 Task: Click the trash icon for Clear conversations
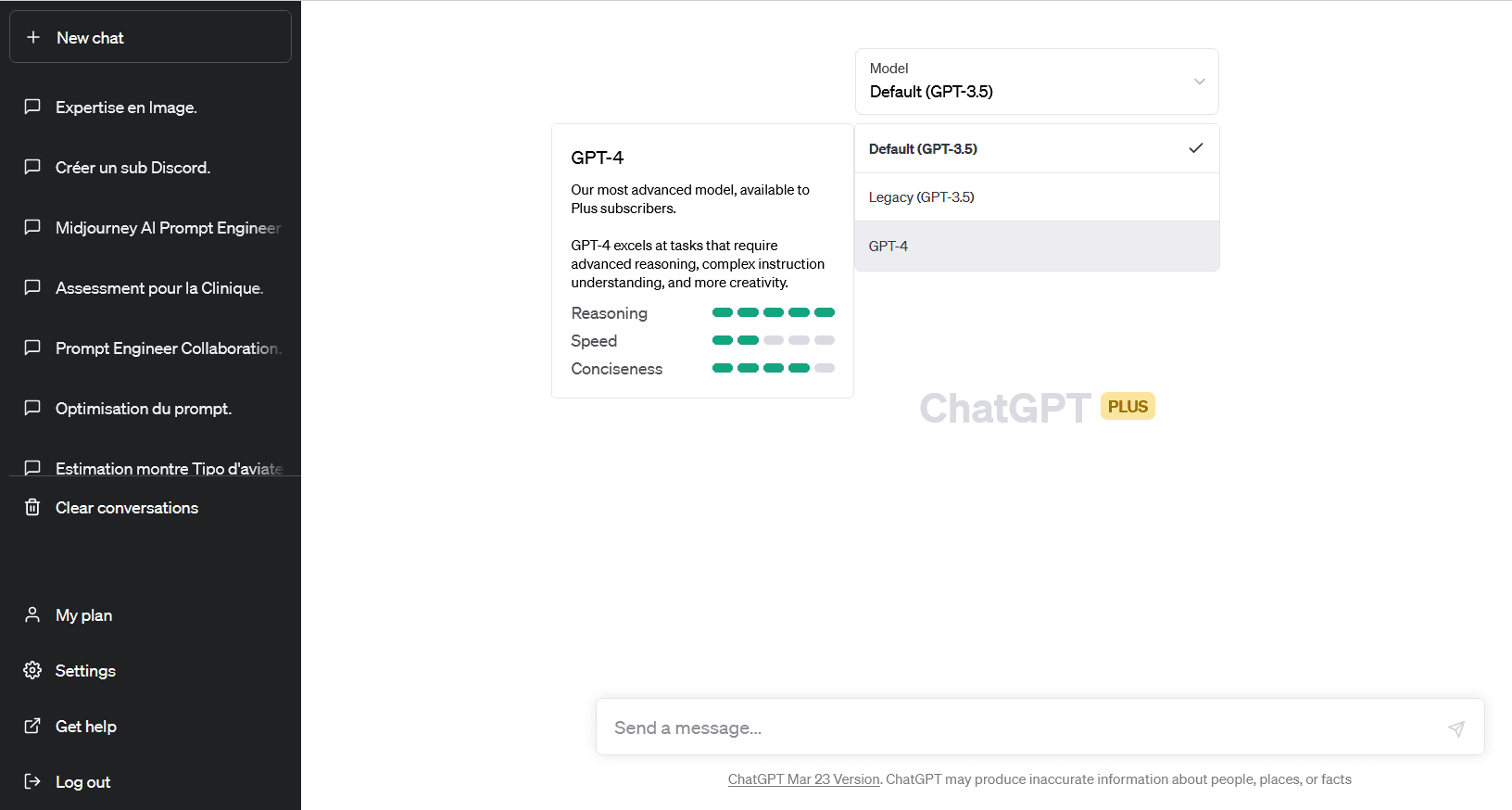click(32, 507)
